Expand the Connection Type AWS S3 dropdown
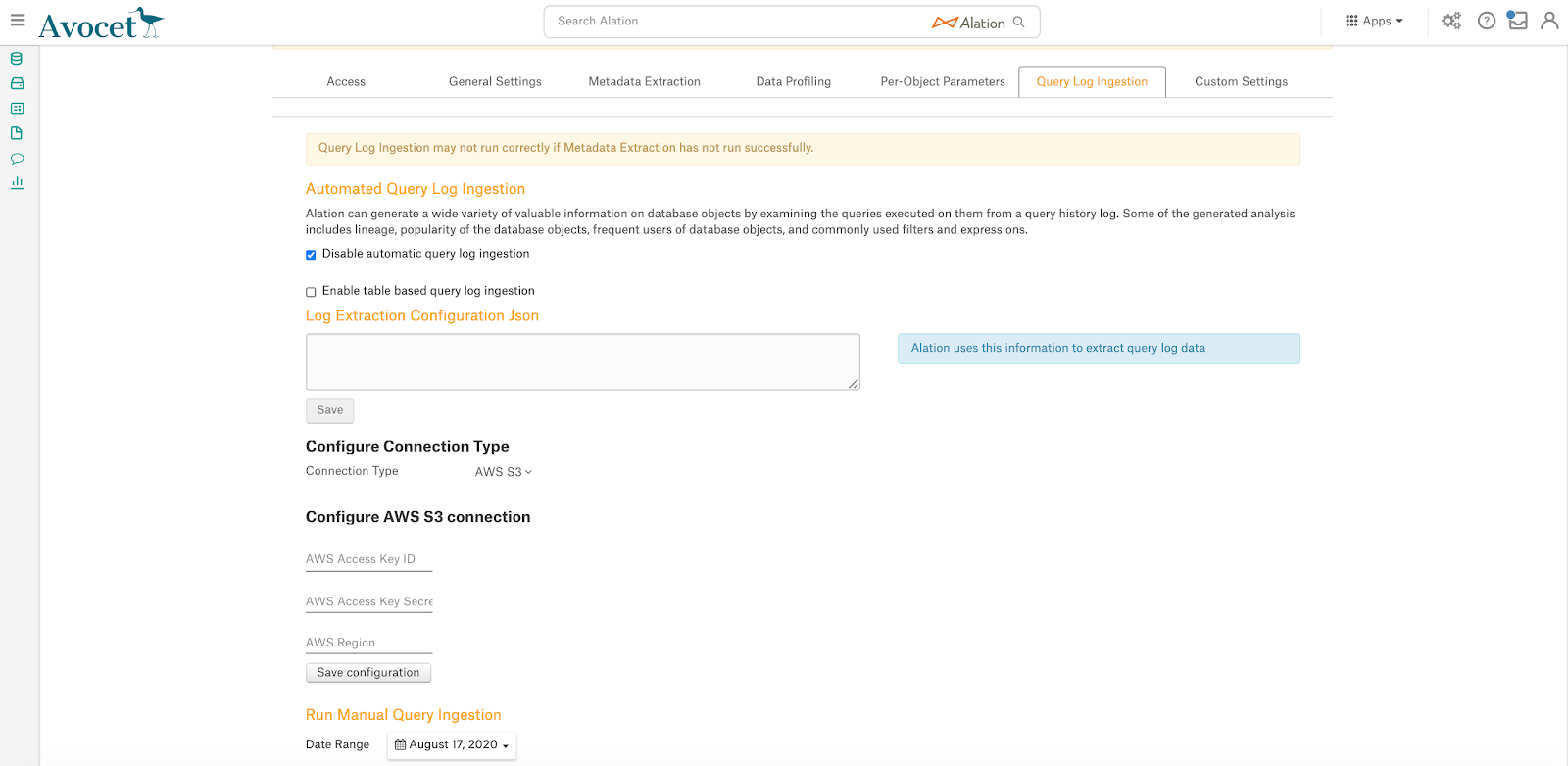1568x766 pixels. click(x=504, y=472)
